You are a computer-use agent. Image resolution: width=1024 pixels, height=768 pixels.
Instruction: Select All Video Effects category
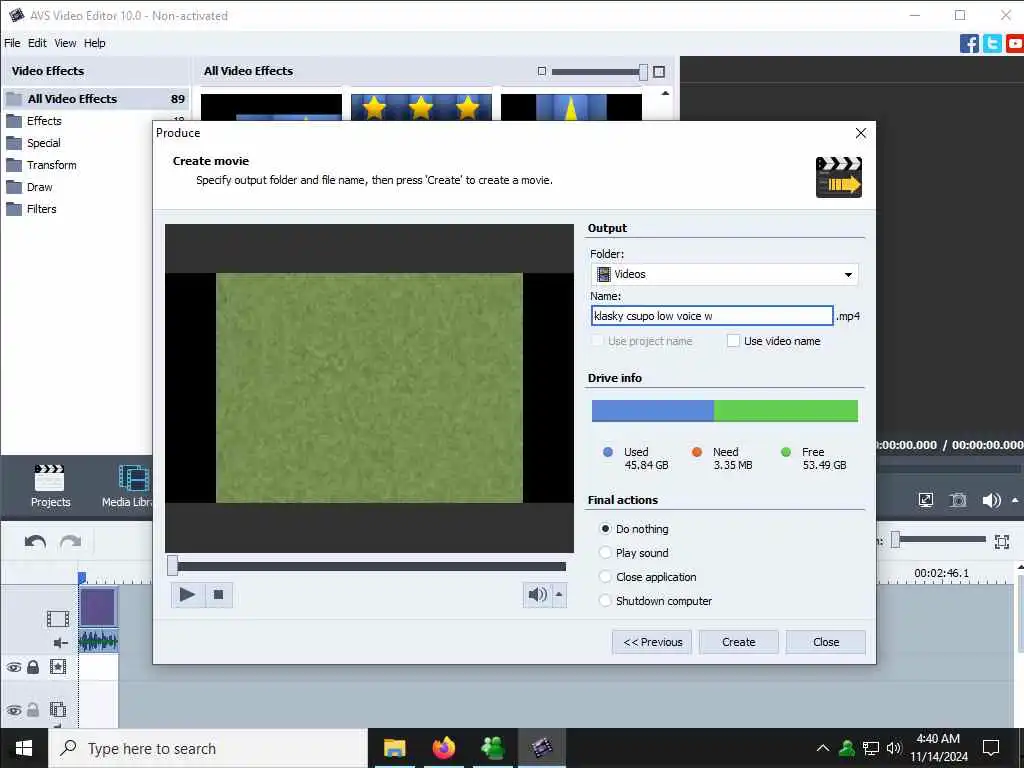[96, 99]
